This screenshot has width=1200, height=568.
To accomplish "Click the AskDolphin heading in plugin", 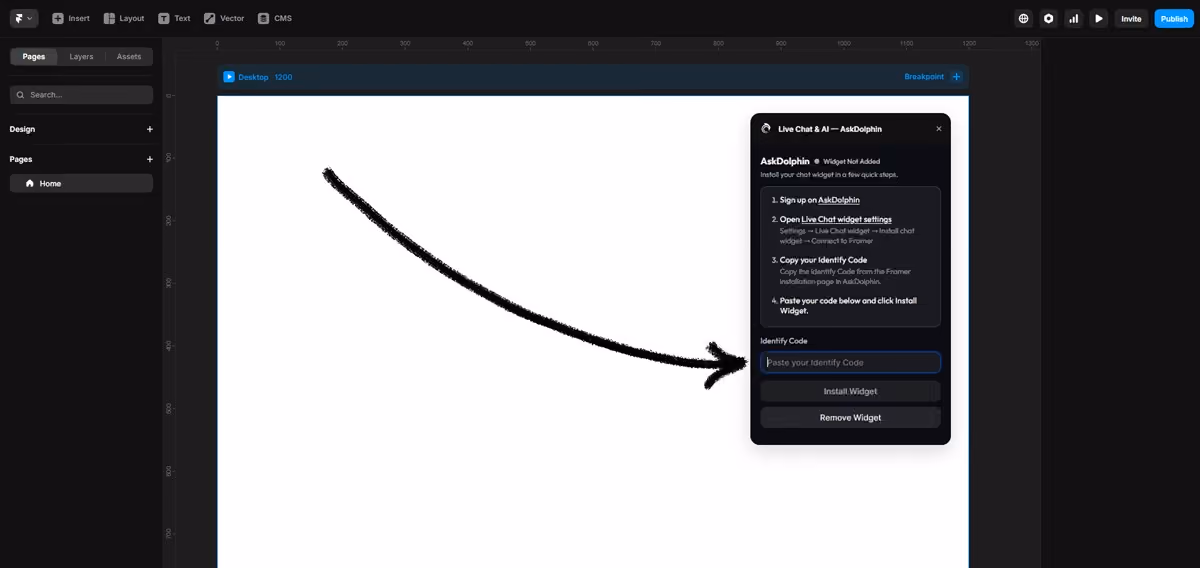I will point(785,161).
